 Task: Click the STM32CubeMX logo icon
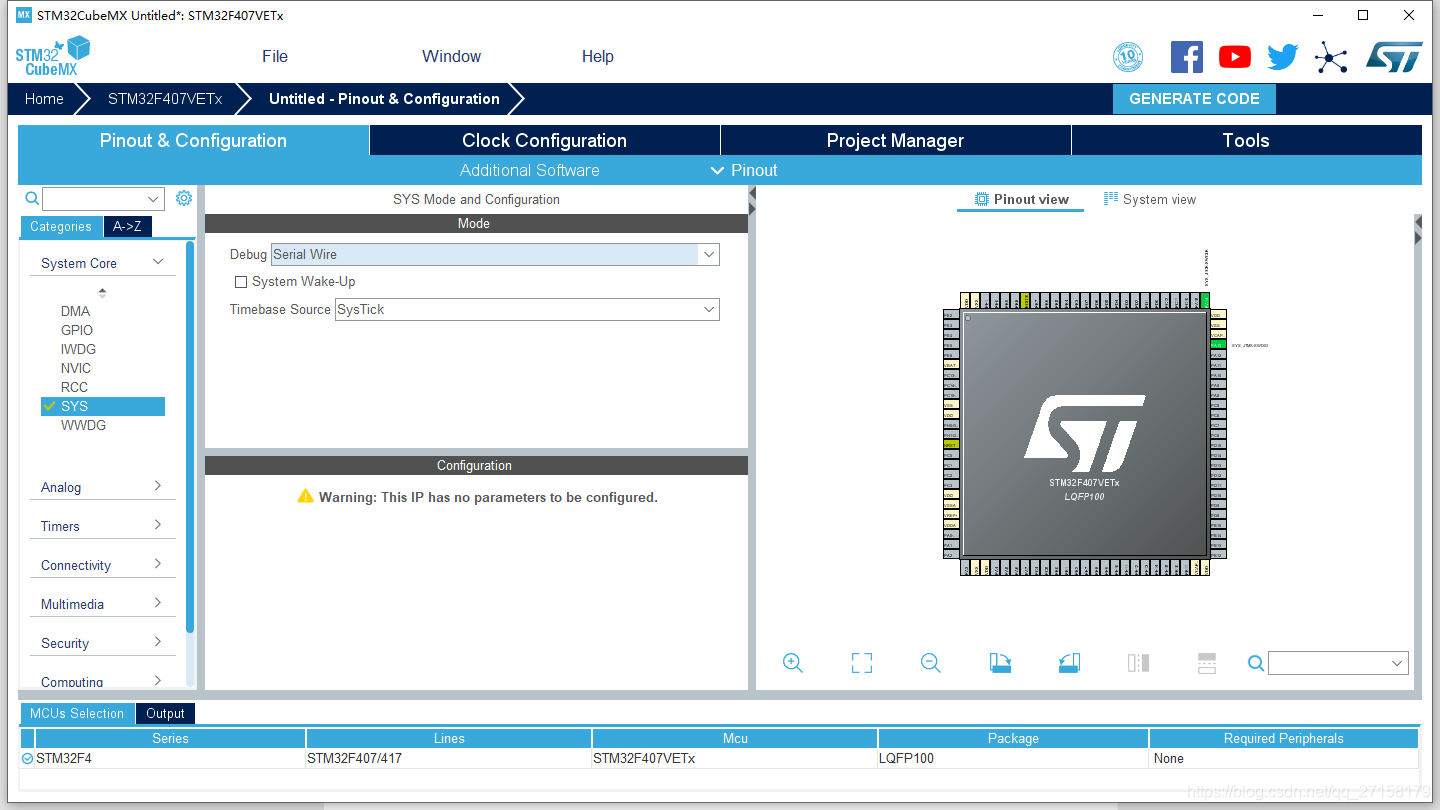point(52,56)
